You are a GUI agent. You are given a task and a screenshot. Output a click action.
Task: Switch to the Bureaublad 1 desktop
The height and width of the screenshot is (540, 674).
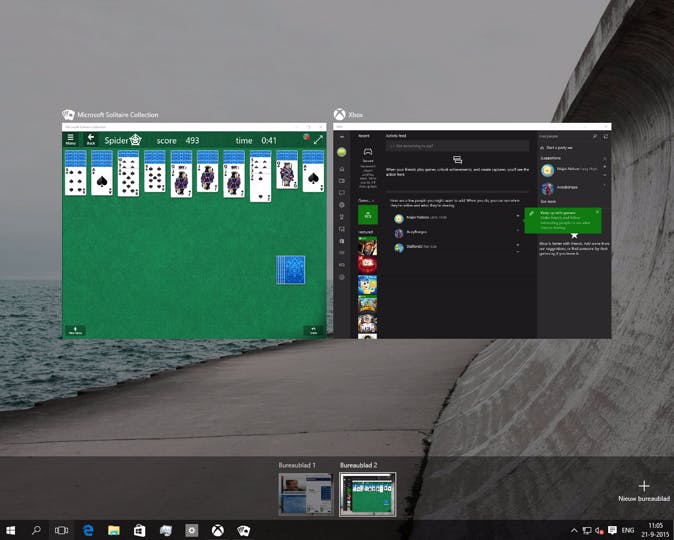pos(305,494)
